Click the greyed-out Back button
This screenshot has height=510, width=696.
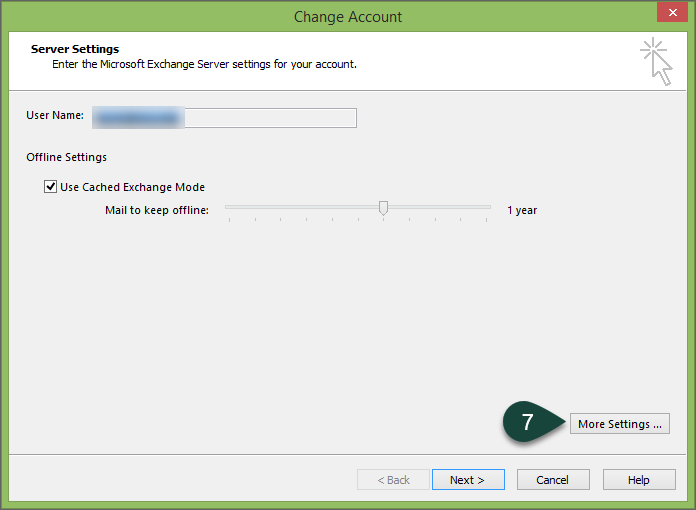[393, 480]
